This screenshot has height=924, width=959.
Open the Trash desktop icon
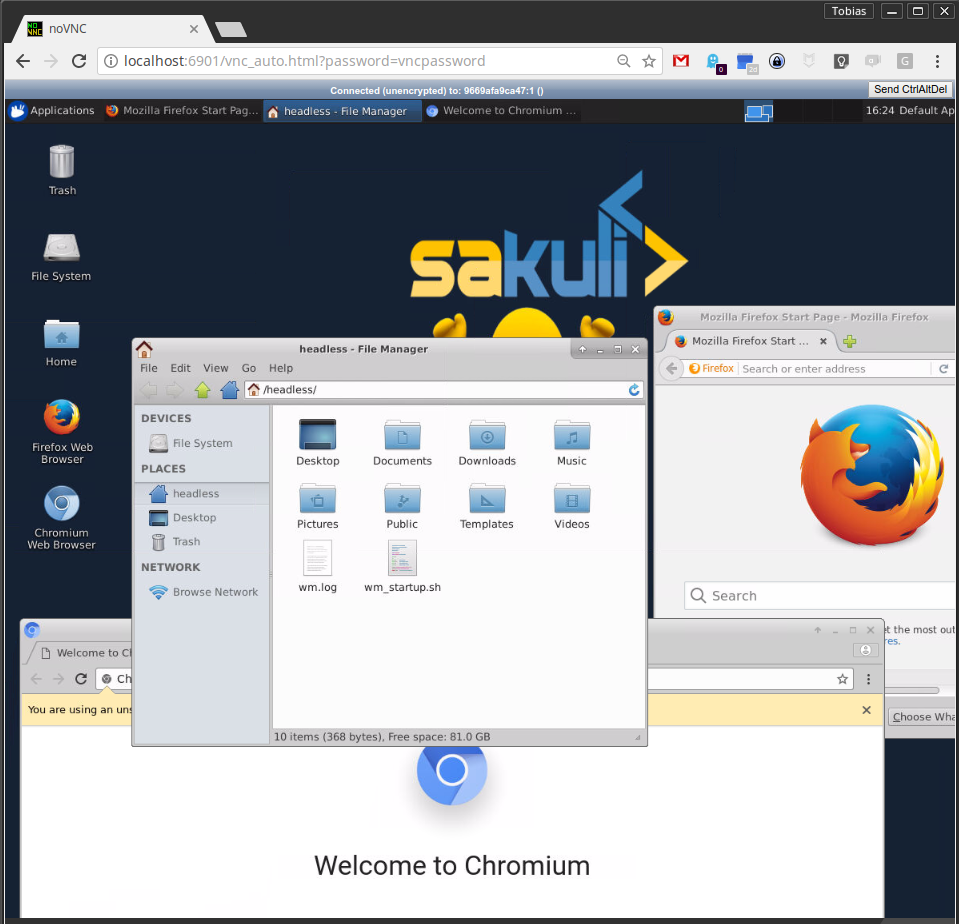[x=62, y=169]
